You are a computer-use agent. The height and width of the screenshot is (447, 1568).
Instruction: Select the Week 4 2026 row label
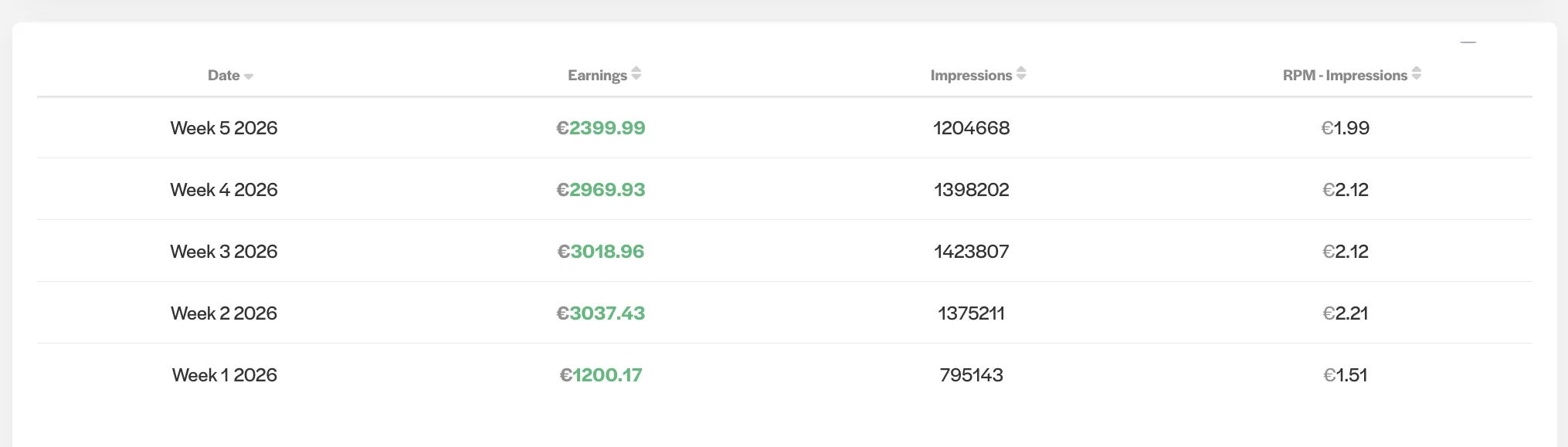coord(224,190)
